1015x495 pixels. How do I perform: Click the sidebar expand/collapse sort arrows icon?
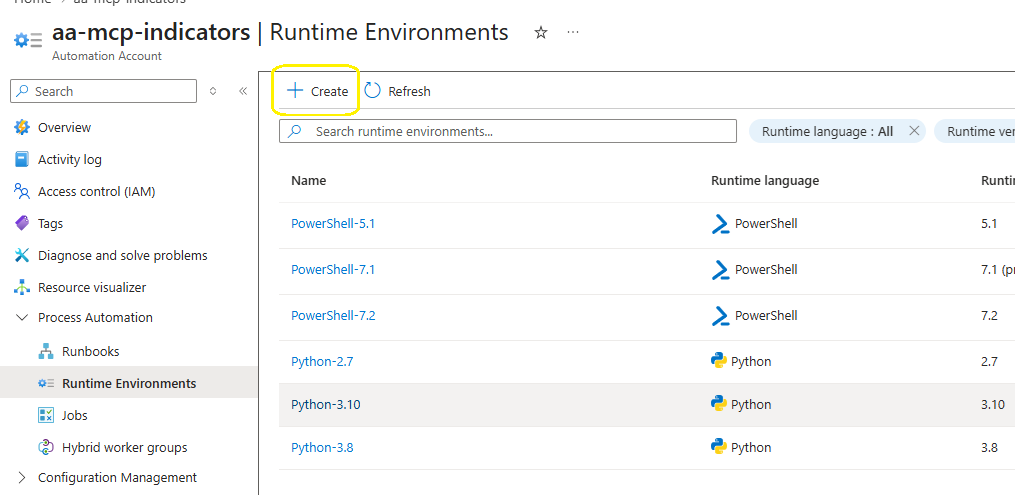(x=213, y=91)
